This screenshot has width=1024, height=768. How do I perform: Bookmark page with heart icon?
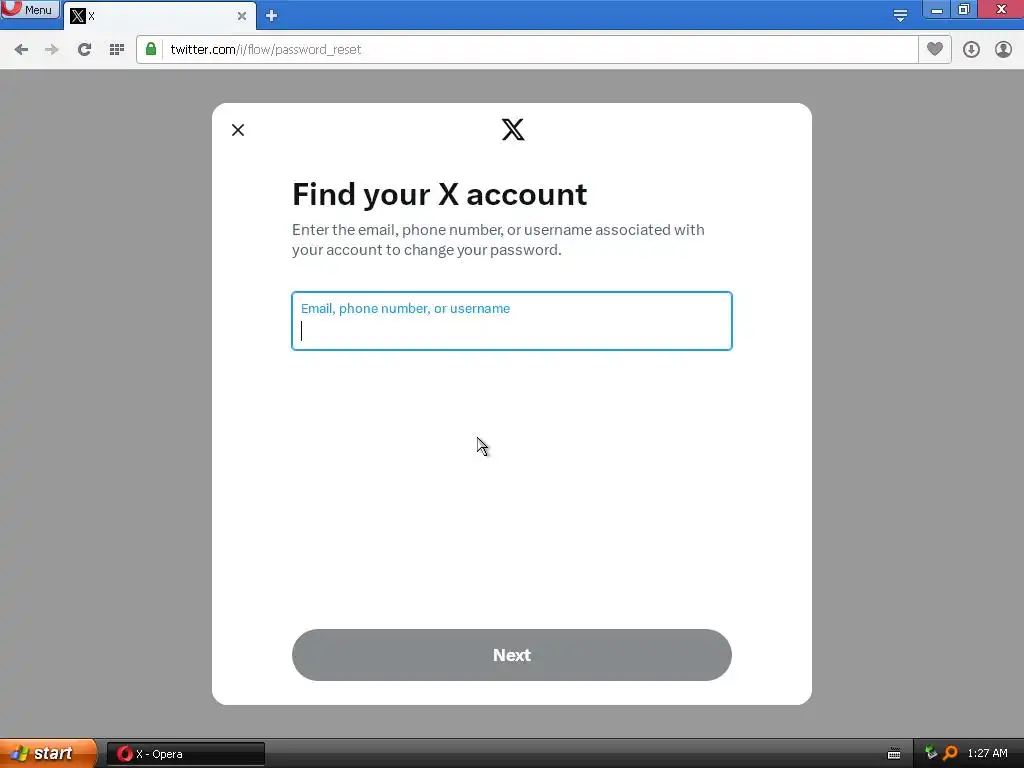pyautogui.click(x=935, y=49)
